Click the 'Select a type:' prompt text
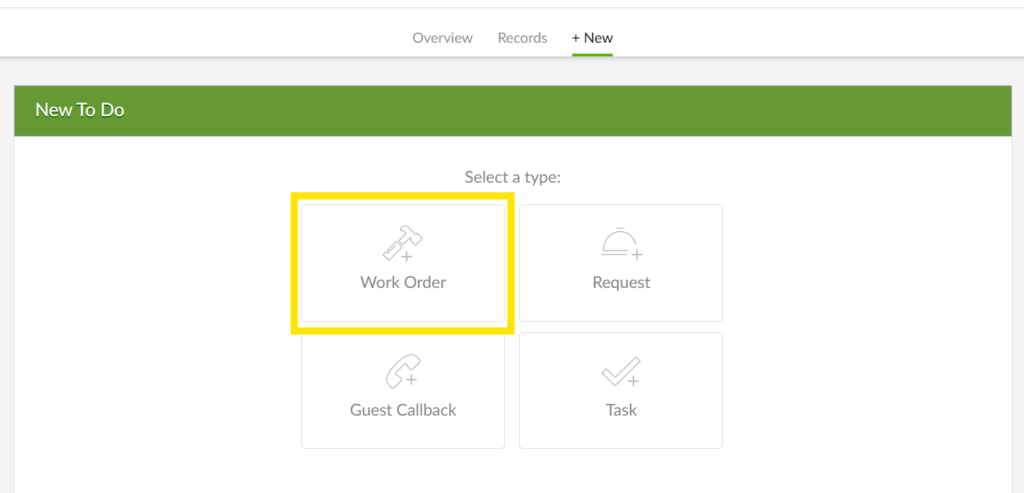This screenshot has width=1024, height=493. point(512,177)
